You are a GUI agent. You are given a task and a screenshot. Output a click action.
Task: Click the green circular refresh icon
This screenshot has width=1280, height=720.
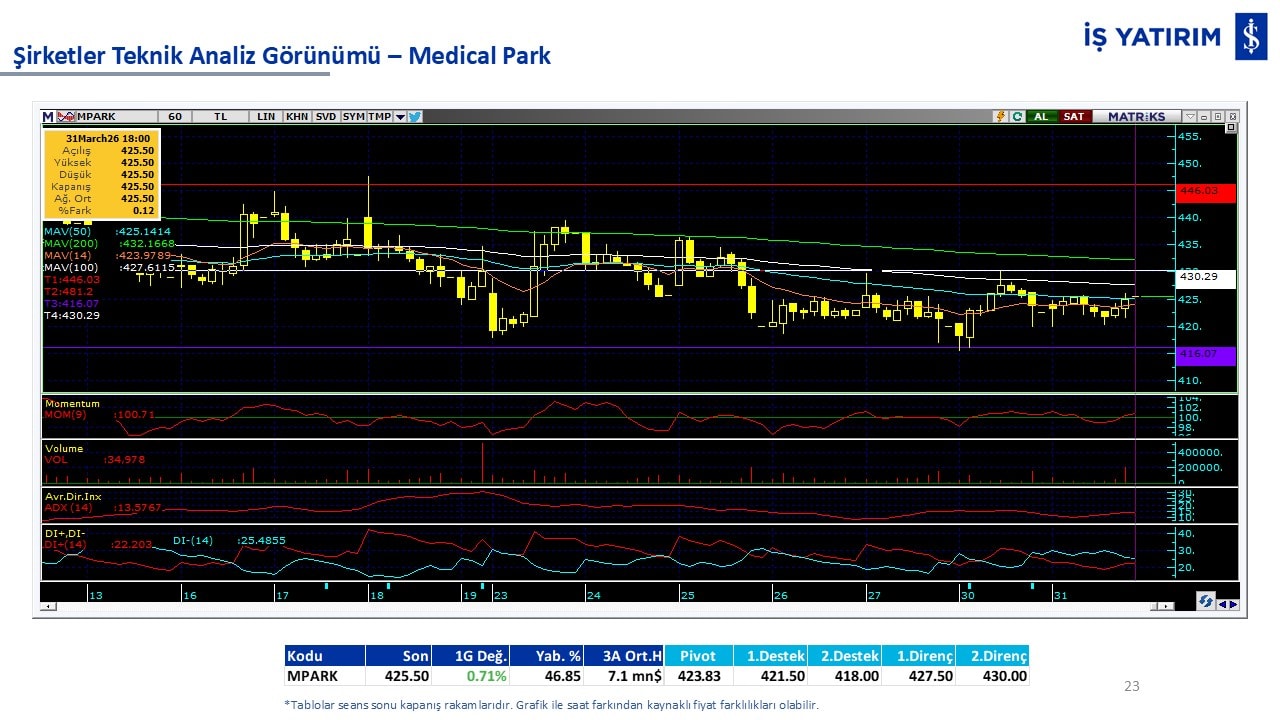pyautogui.click(x=1017, y=117)
